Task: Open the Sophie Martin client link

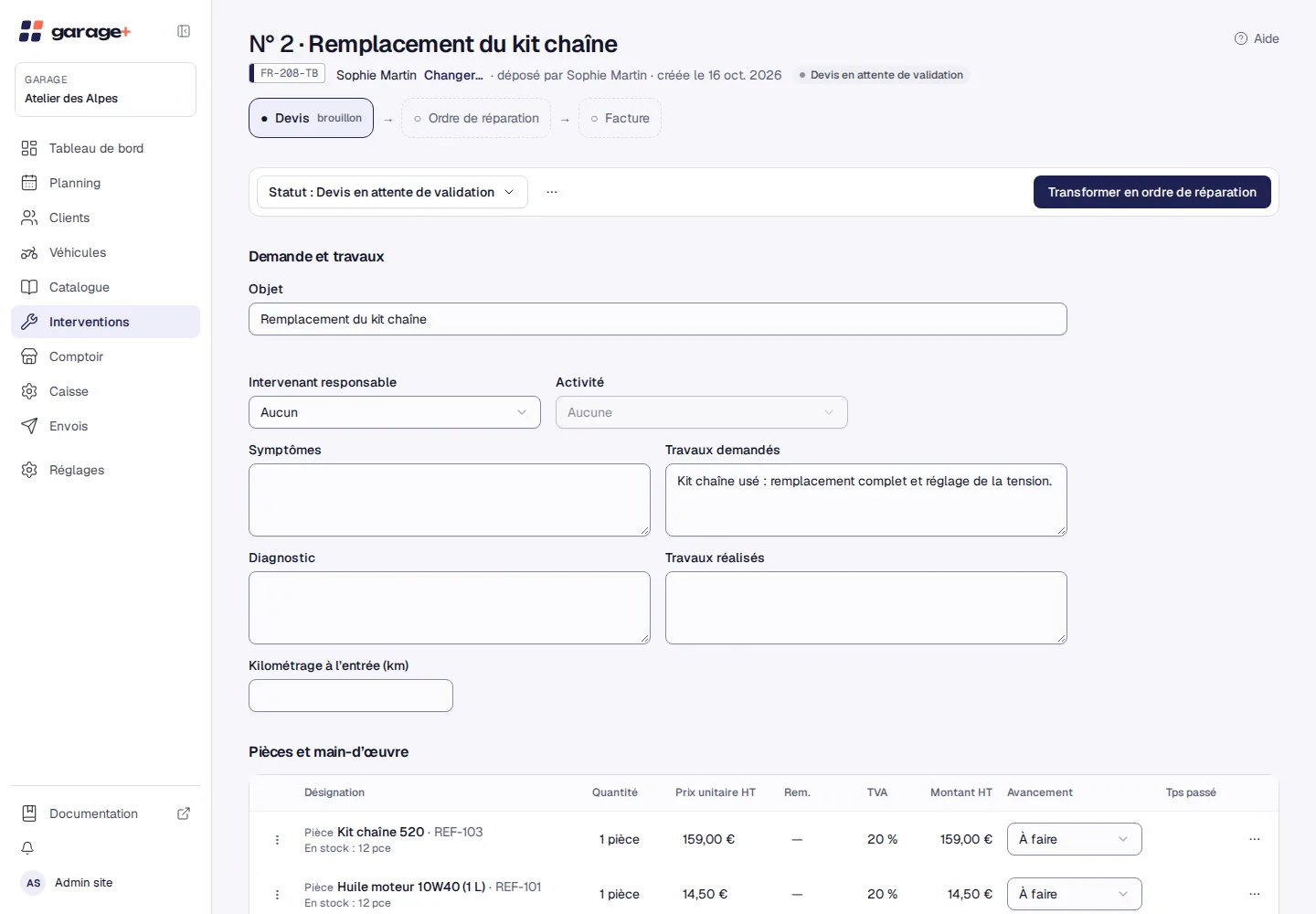Action: coord(377,75)
